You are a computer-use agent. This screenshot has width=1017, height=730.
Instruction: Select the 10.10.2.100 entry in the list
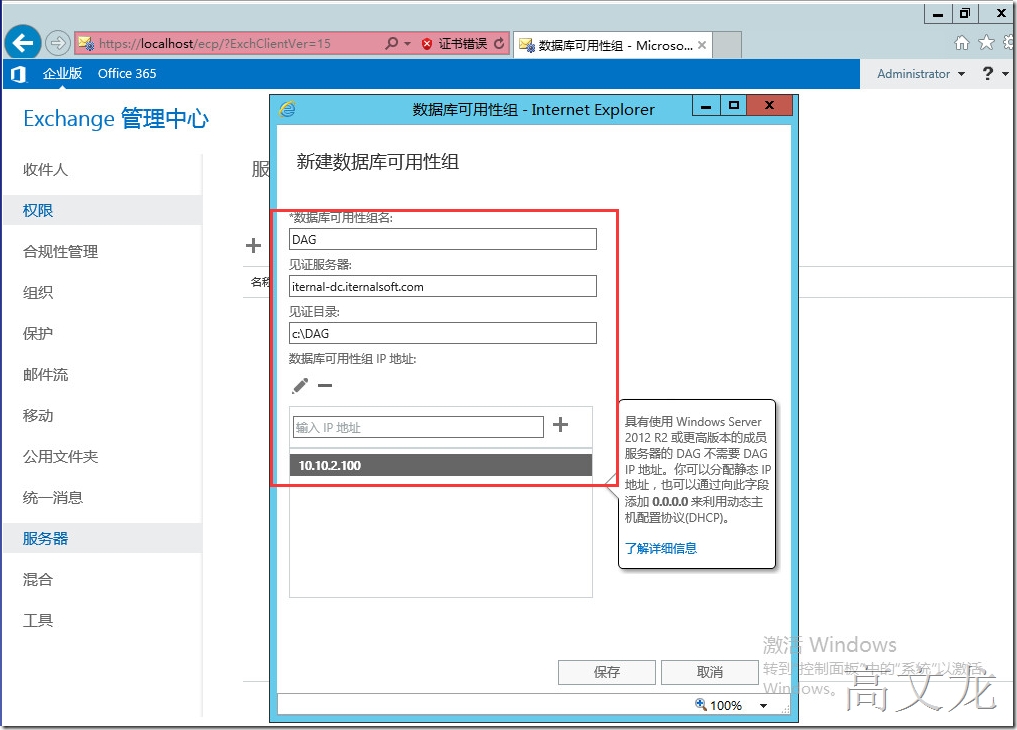[x=440, y=465]
